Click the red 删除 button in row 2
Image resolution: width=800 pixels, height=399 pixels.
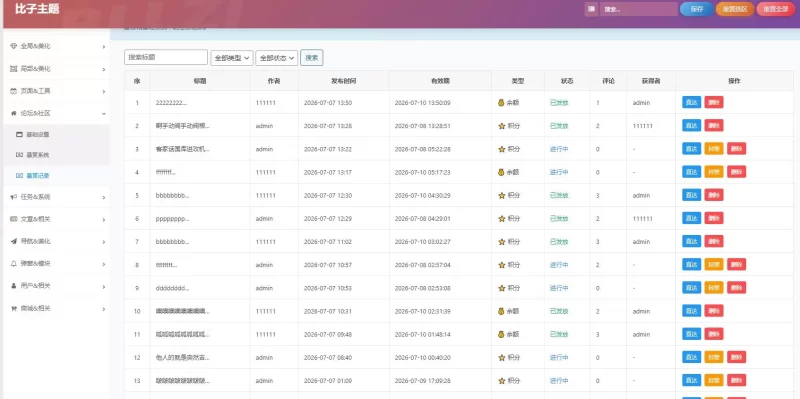point(714,126)
